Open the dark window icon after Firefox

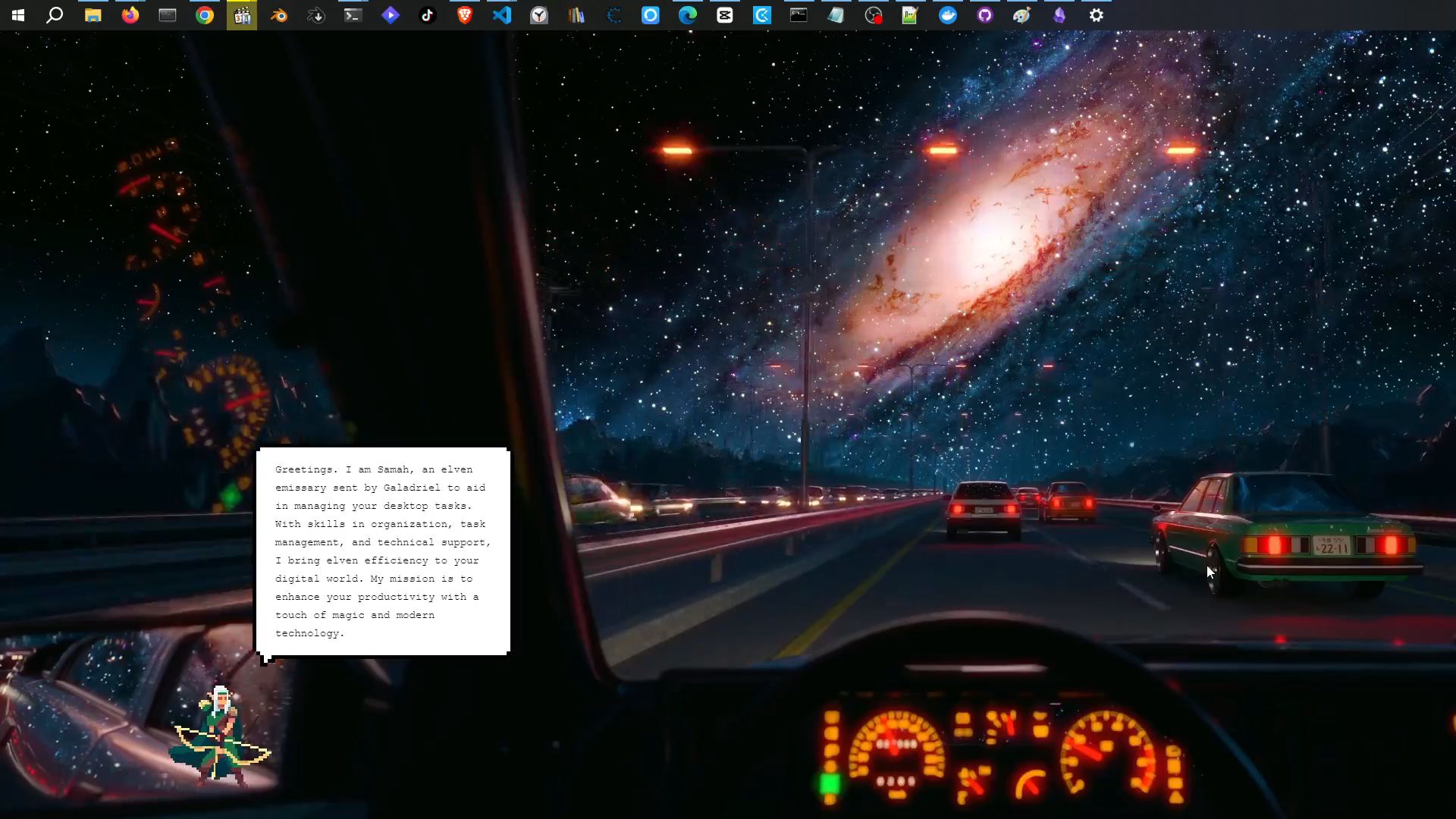coord(168,15)
